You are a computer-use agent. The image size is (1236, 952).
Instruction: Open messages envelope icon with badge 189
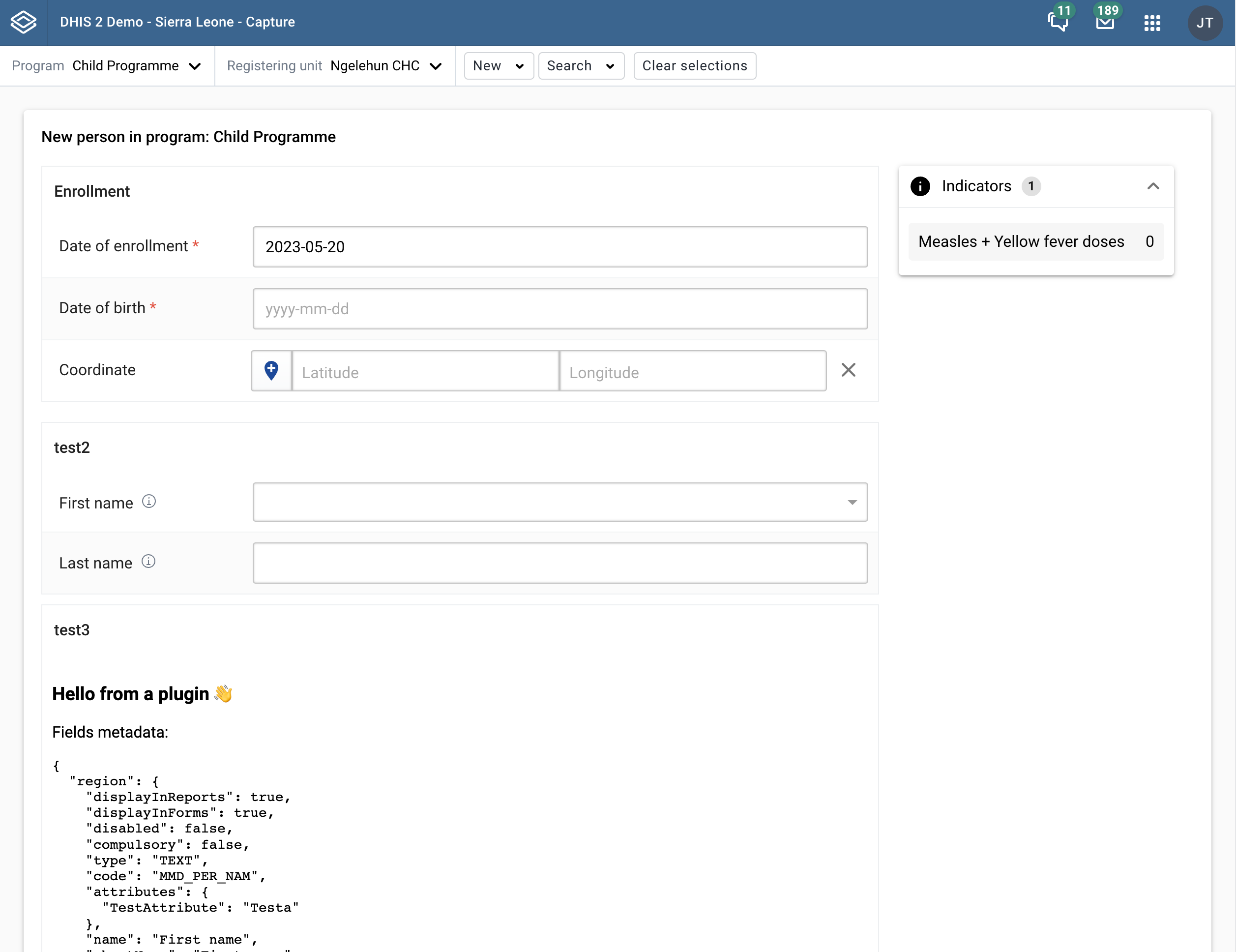[x=1105, y=22]
